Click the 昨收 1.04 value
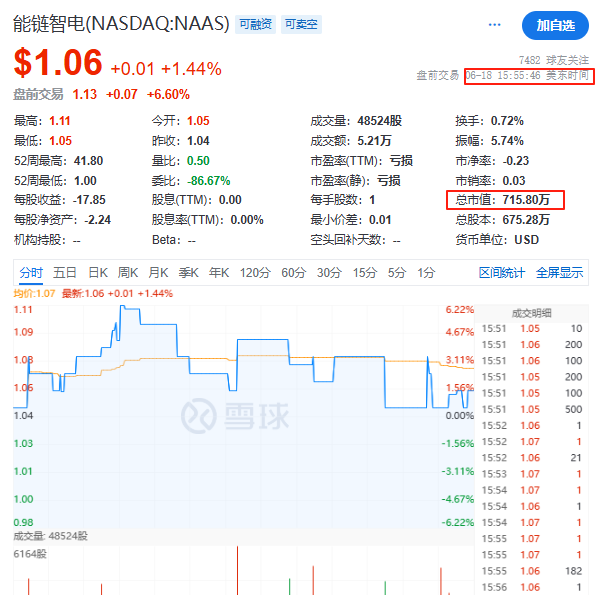 (198, 140)
